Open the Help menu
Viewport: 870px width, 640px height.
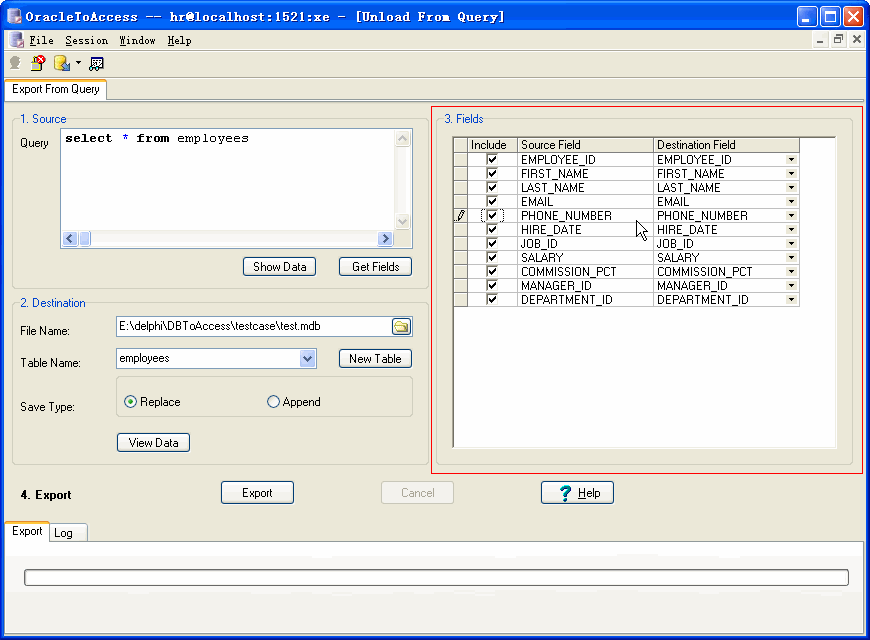click(x=179, y=41)
